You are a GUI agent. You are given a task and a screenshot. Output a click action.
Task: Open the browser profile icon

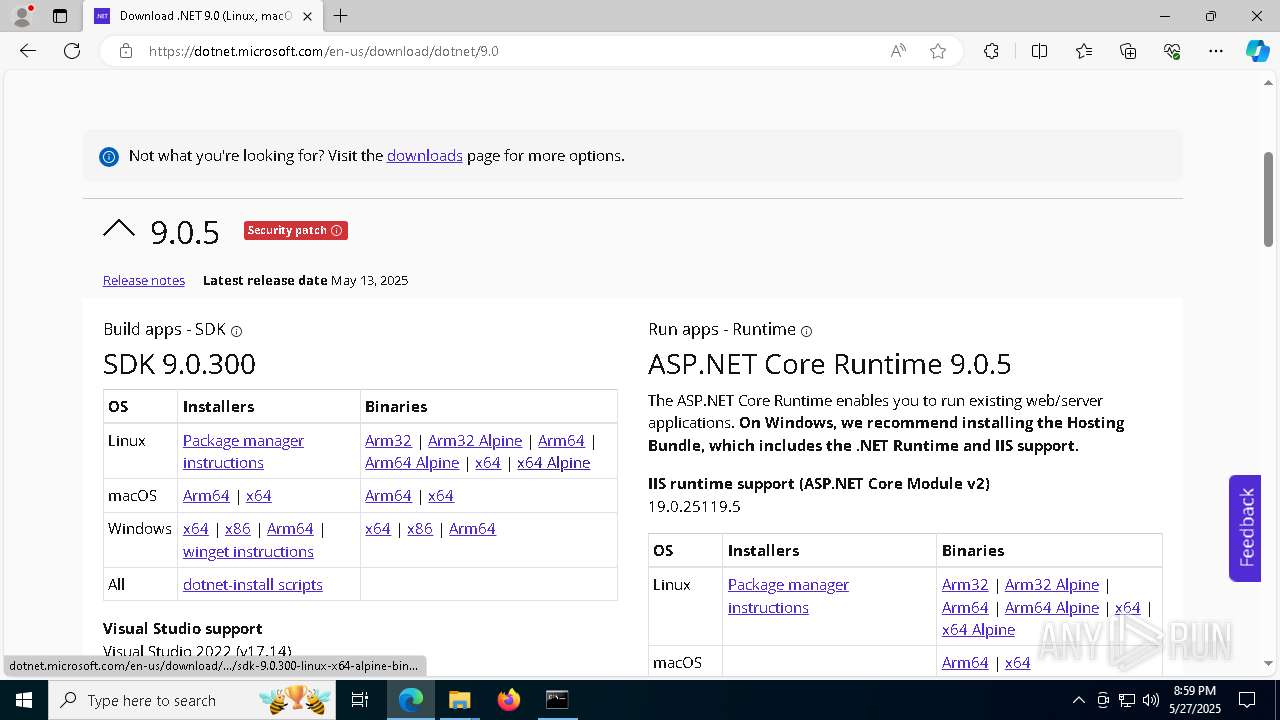tap(21, 16)
